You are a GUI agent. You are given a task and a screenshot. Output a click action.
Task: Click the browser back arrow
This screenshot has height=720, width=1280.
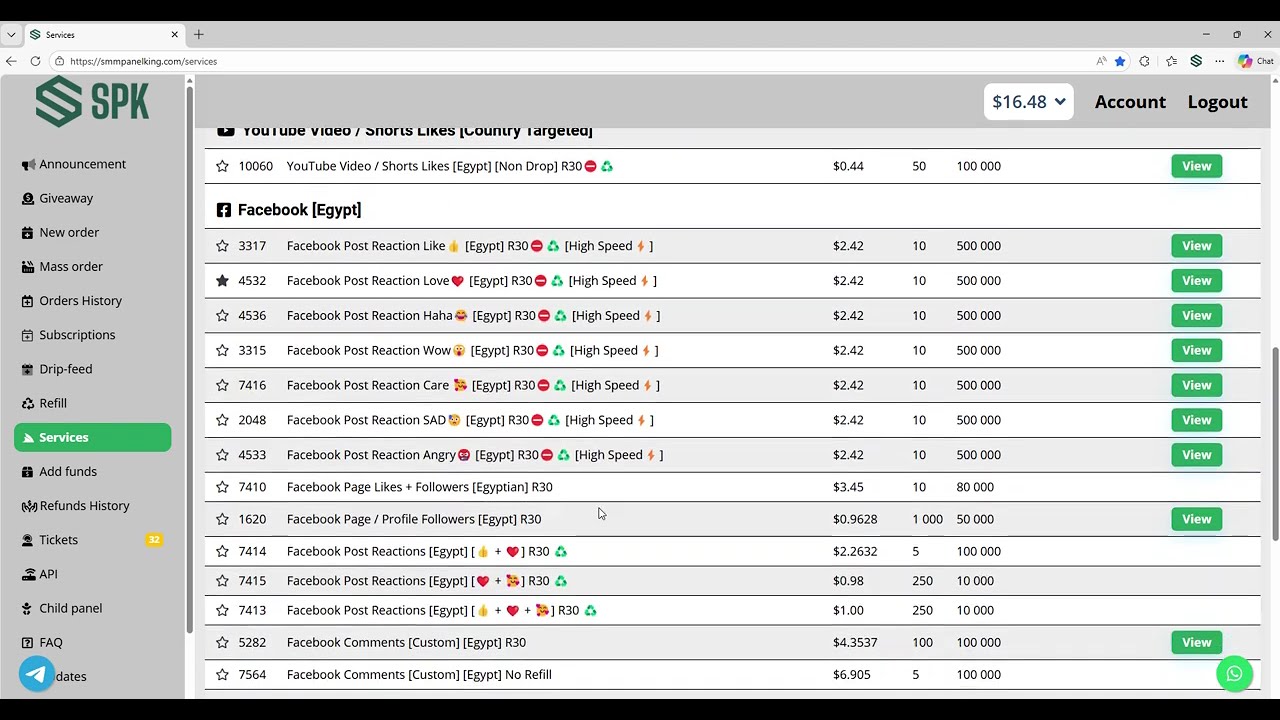(11, 61)
